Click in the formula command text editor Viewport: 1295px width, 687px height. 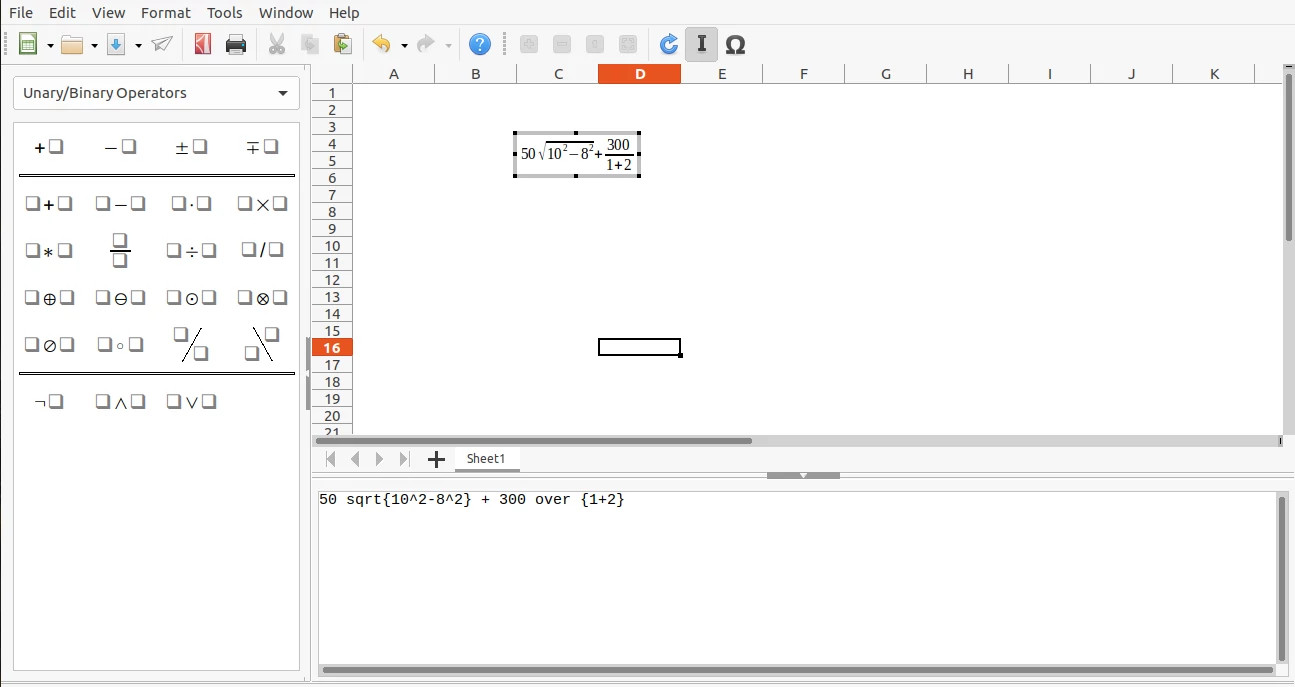point(797,577)
